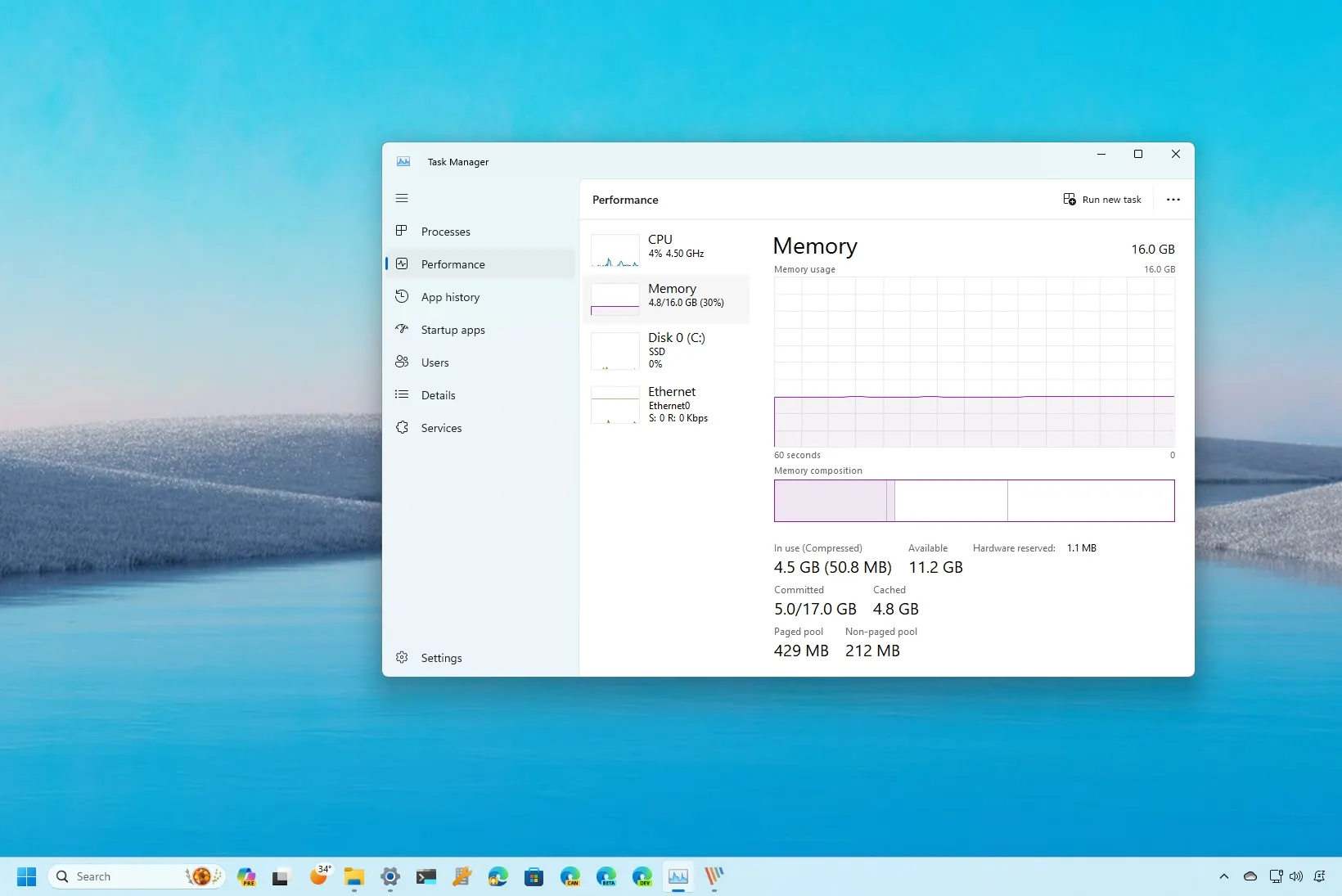This screenshot has width=1342, height=896.
Task: Click the Services puzzle icon
Action: click(402, 427)
